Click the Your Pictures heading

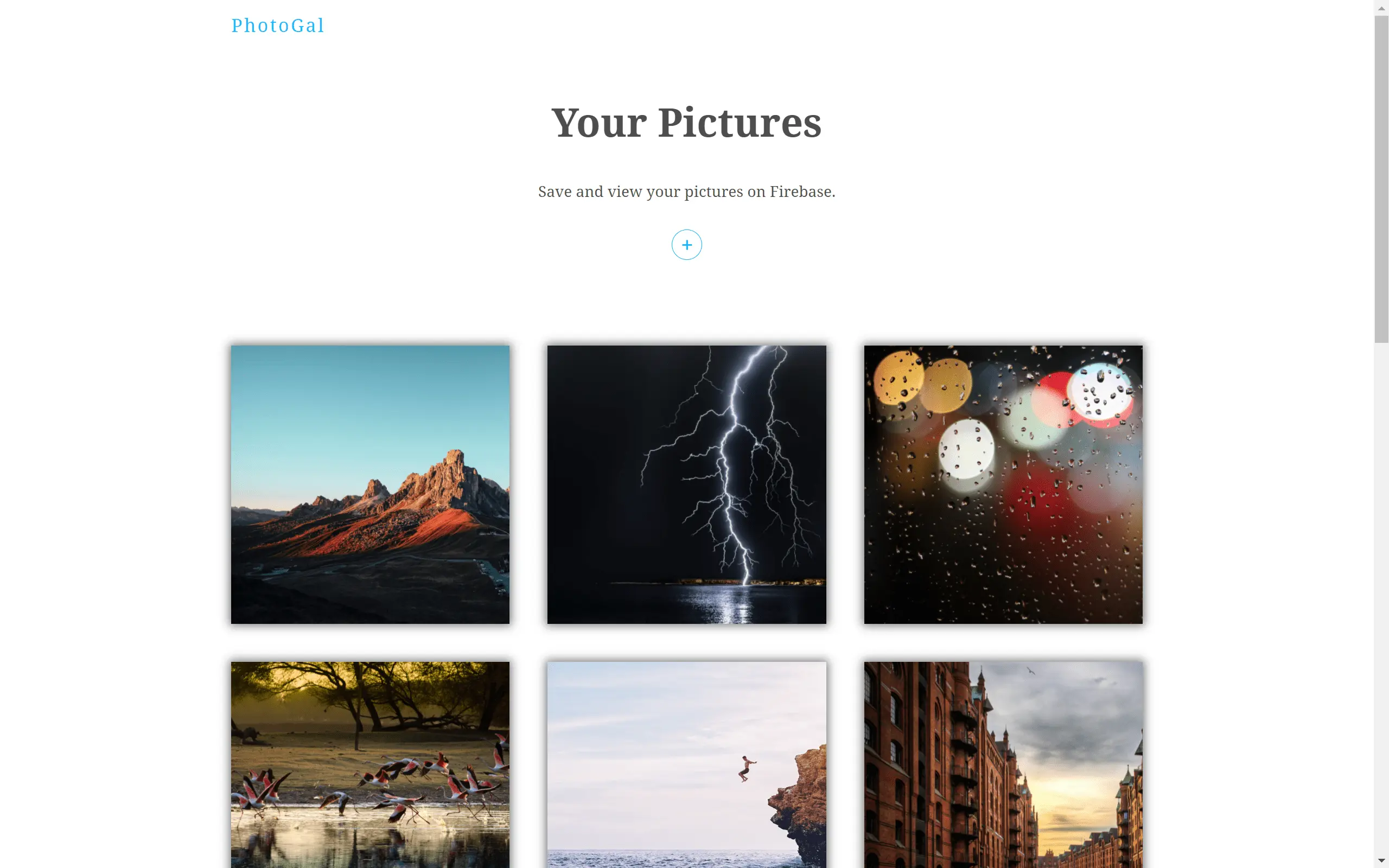click(x=686, y=123)
